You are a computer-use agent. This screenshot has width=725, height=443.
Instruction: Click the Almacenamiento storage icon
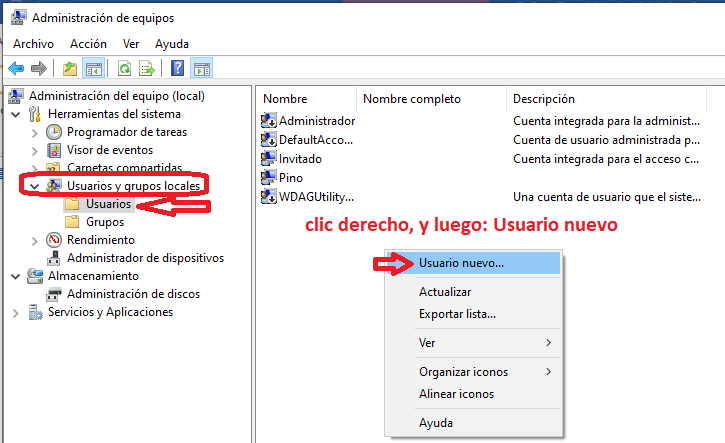[x=35, y=276]
